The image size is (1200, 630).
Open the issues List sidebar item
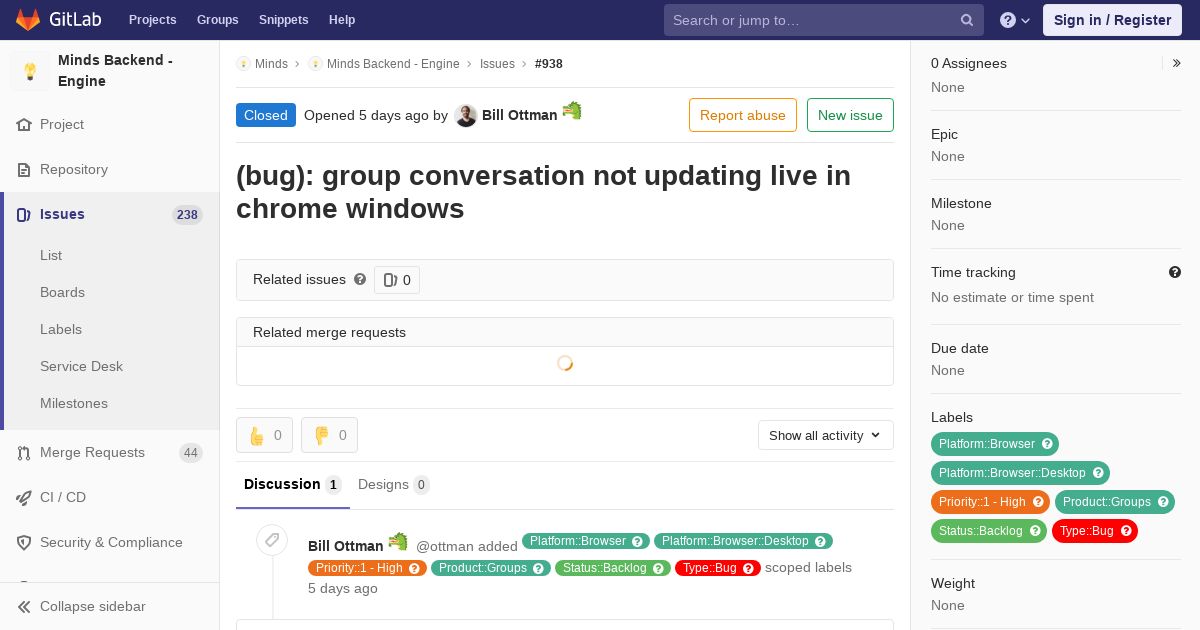[x=51, y=255]
